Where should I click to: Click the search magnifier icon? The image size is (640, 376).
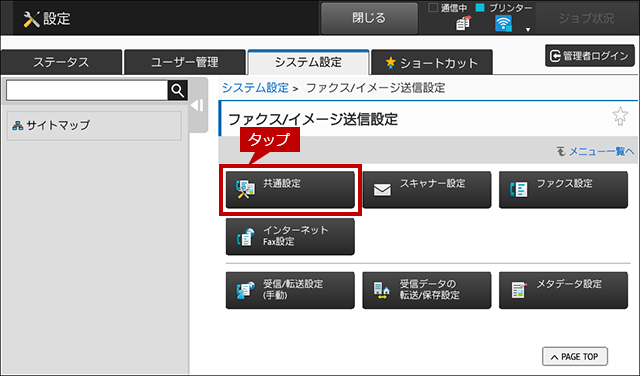pos(178,90)
